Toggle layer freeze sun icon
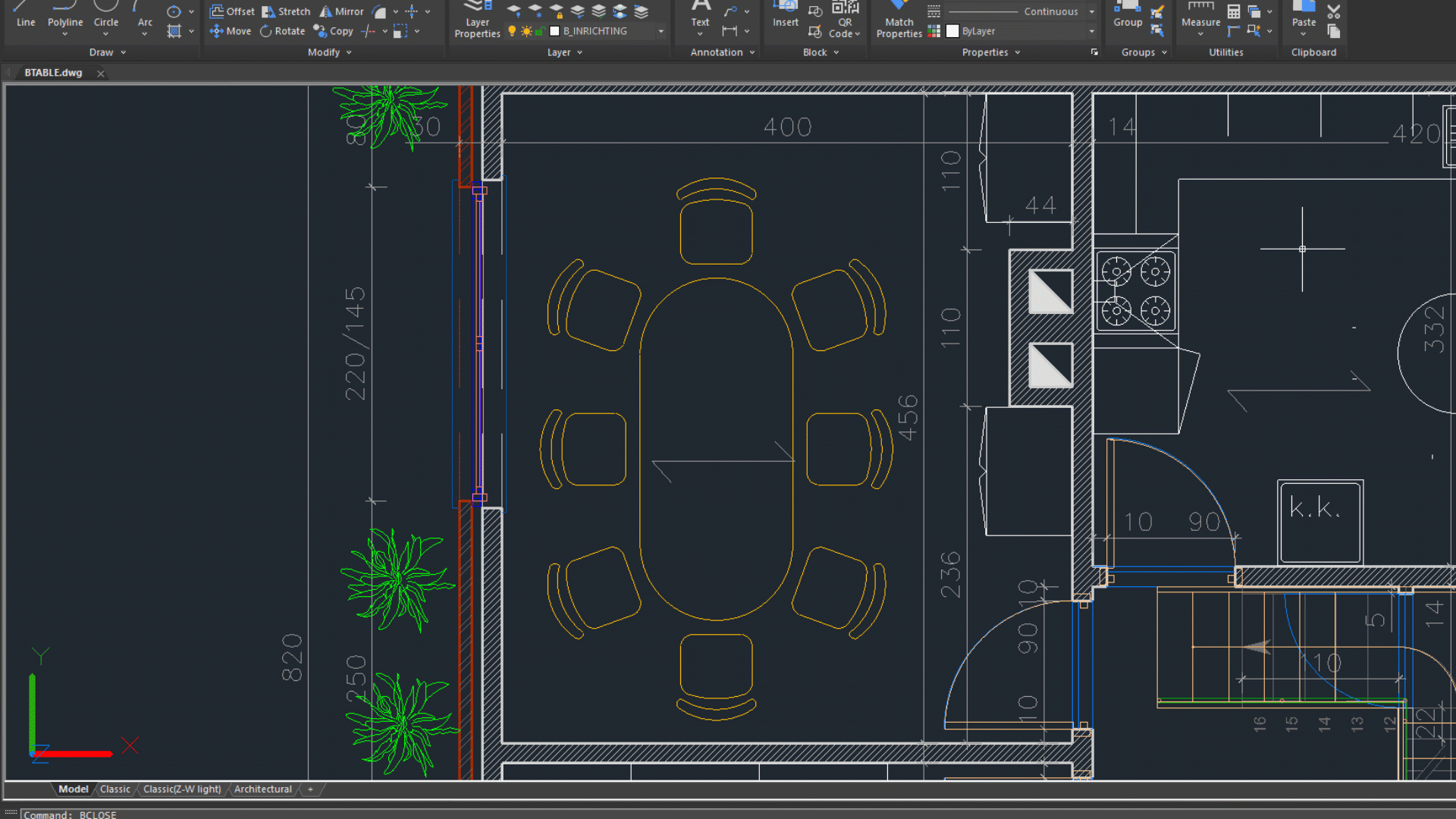The width and height of the screenshot is (1456, 819). click(x=526, y=31)
